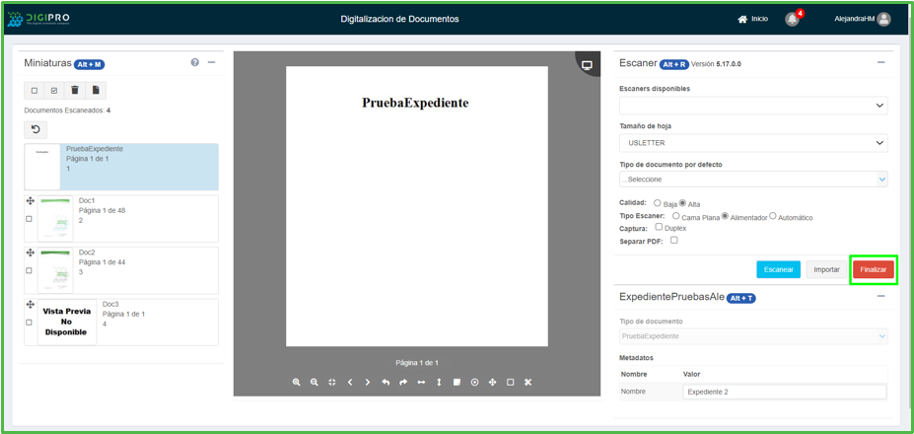Open the Escaners disponibles dropdown
This screenshot has width=914, height=434.
click(x=753, y=105)
